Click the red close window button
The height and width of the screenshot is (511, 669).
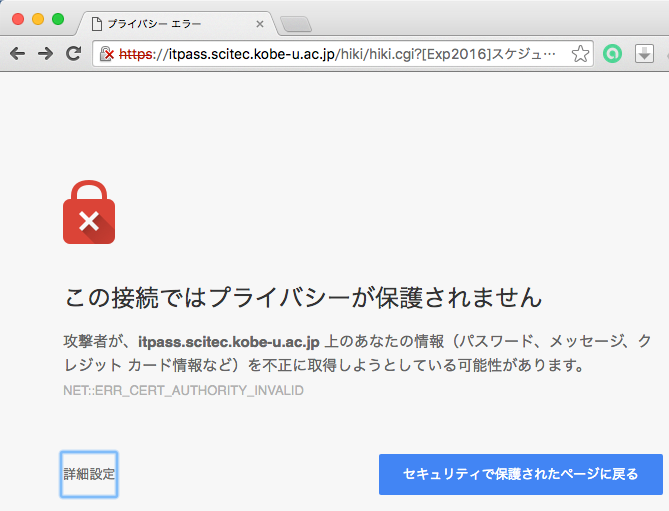point(18,19)
